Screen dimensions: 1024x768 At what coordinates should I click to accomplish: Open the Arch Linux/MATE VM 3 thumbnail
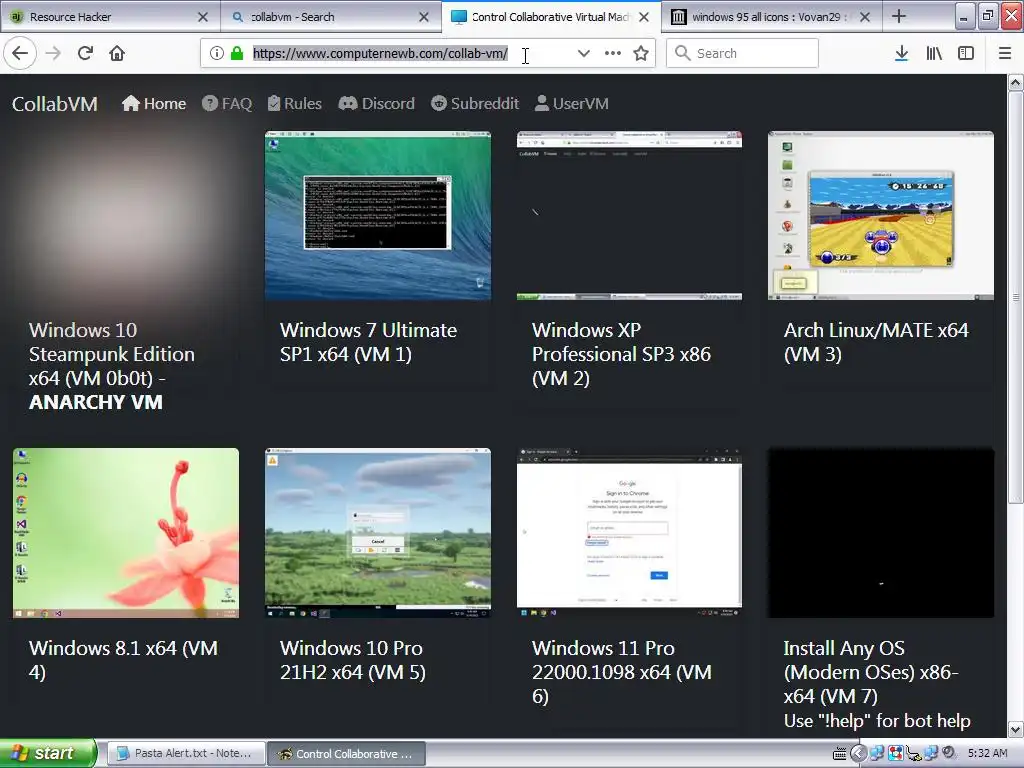click(881, 216)
